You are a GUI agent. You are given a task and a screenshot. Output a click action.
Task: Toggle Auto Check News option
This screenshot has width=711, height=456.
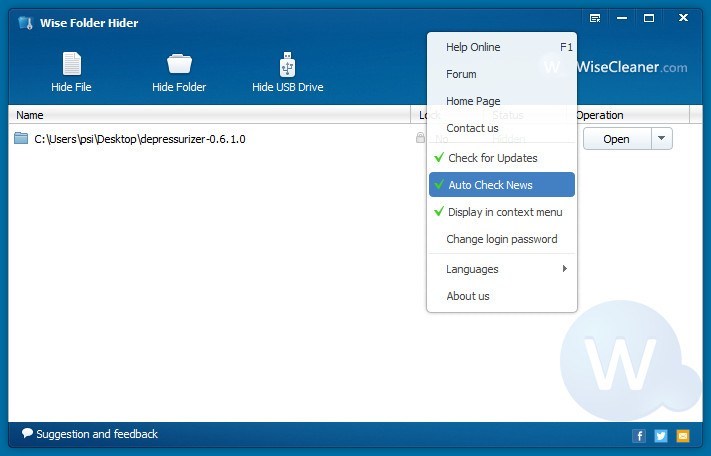(502, 184)
